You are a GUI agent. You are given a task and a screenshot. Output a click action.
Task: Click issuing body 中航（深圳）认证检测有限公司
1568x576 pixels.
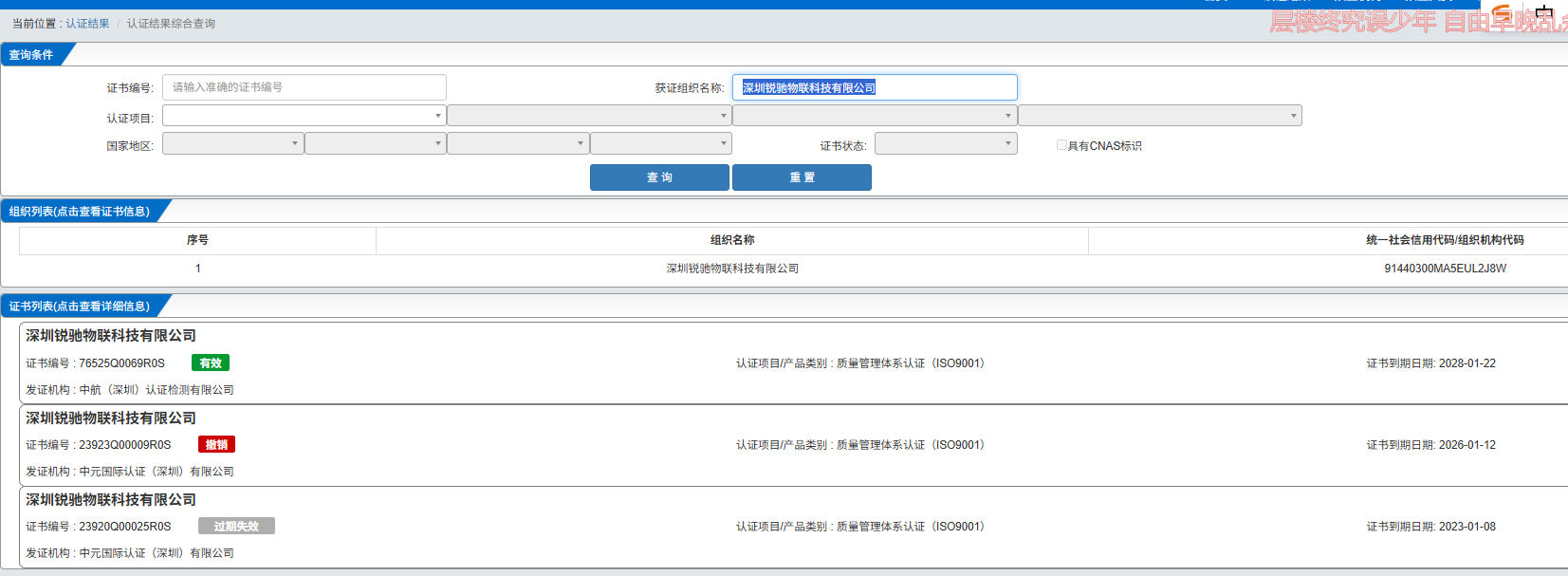pos(157,390)
